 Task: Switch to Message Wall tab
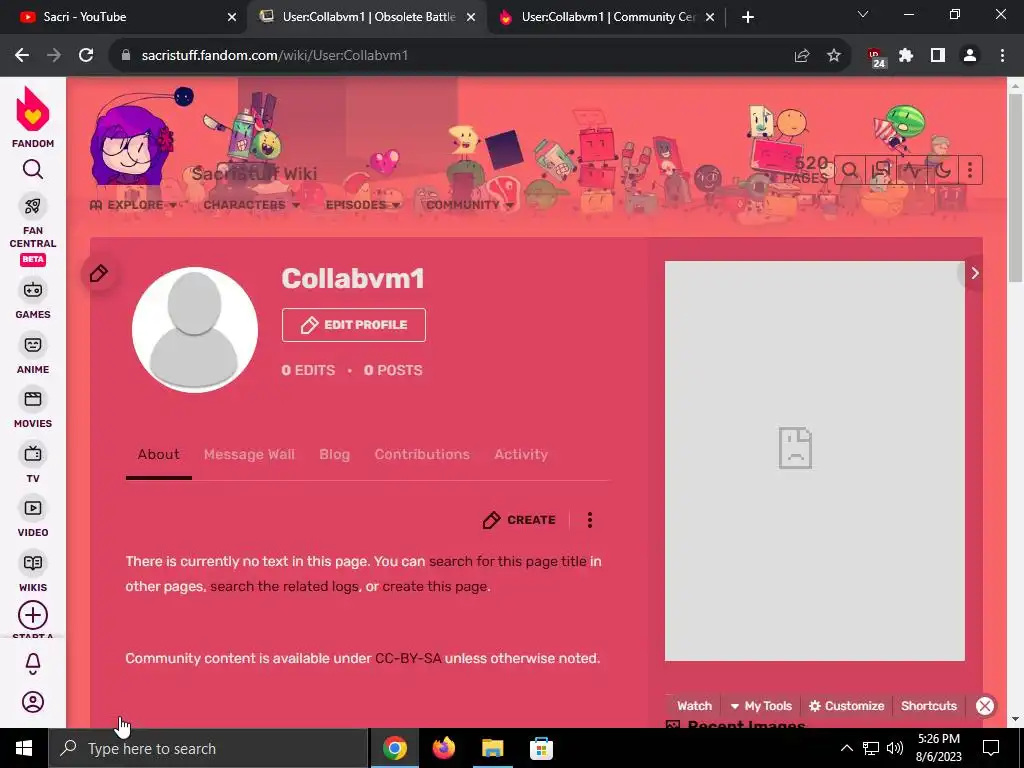point(249,455)
